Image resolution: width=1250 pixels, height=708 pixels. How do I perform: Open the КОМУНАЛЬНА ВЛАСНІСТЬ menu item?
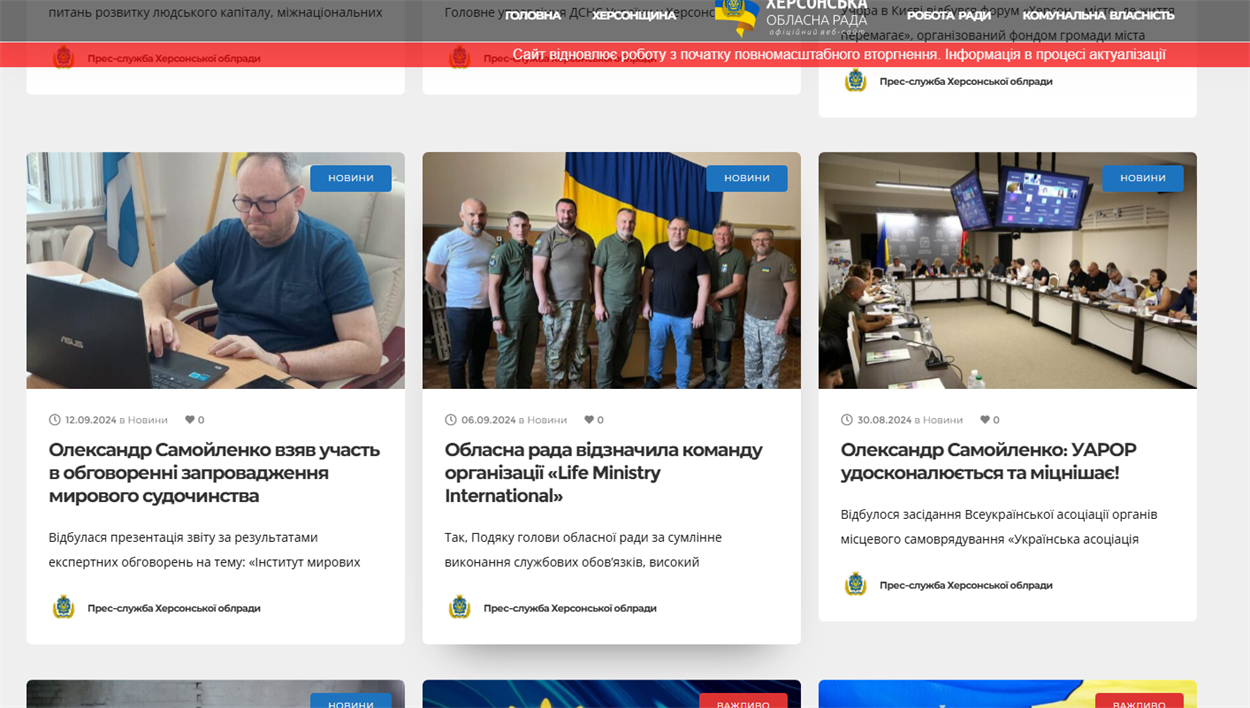tap(1098, 15)
